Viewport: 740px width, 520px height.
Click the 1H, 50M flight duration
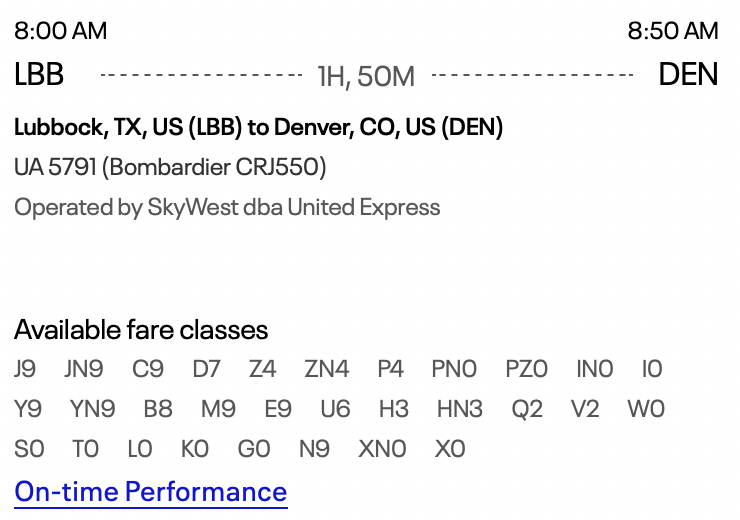366,76
